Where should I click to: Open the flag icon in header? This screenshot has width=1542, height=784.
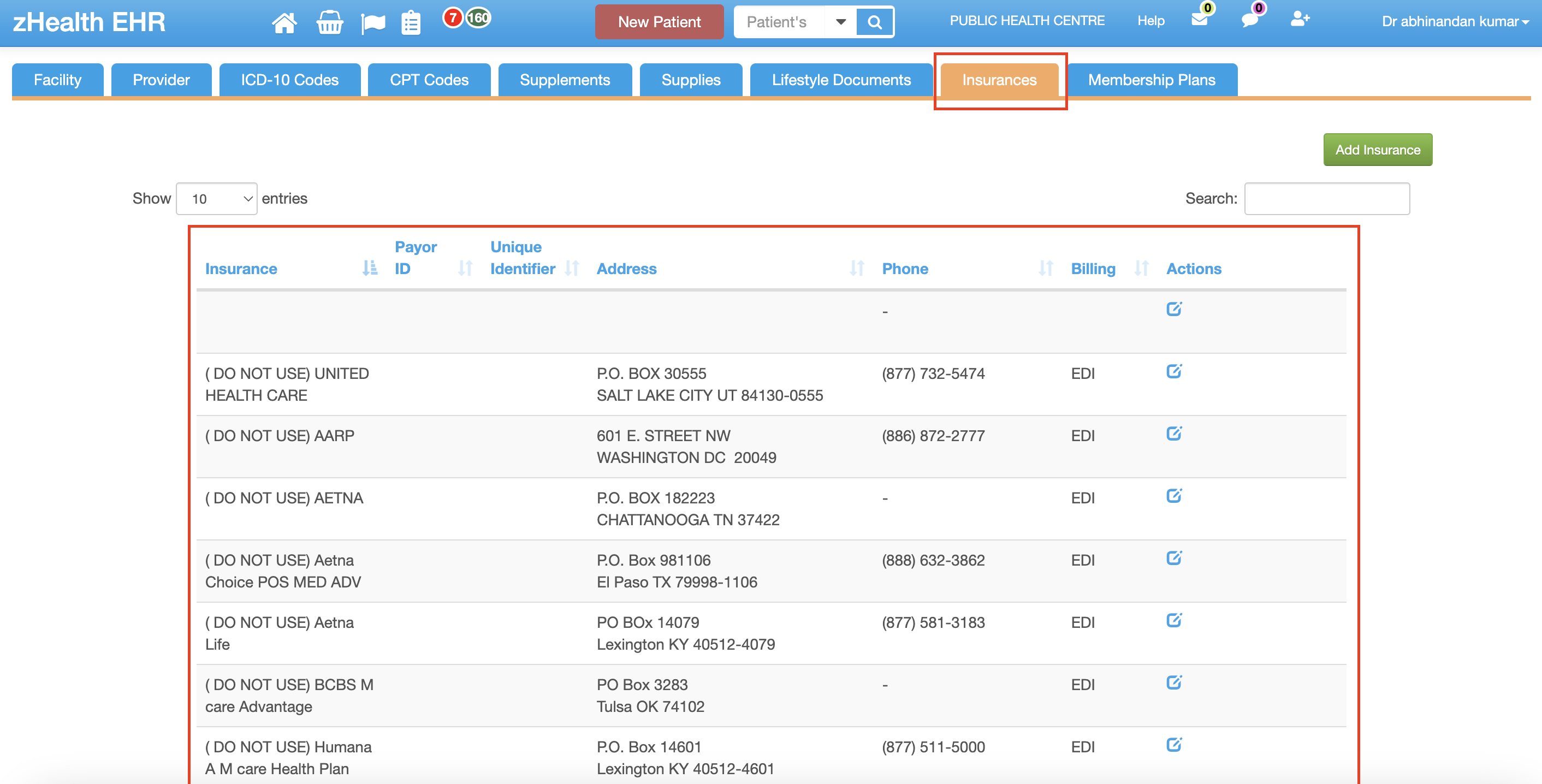(373, 23)
